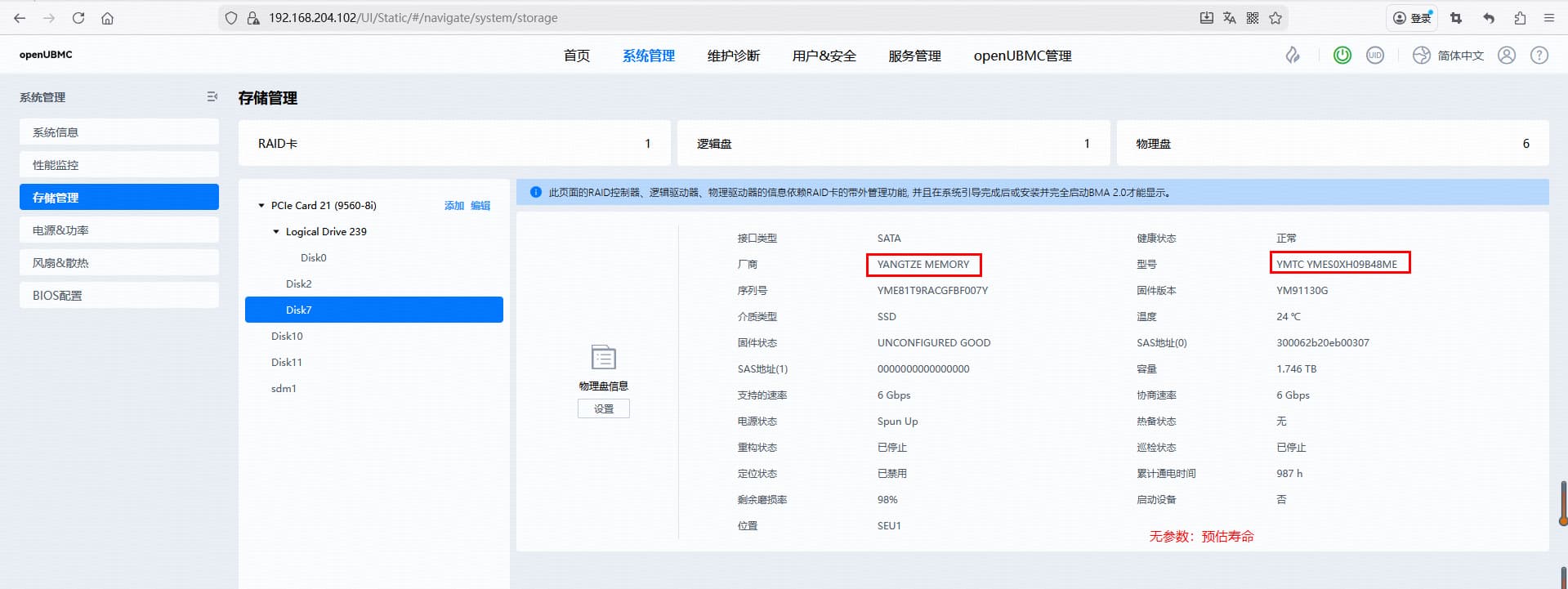Collapse the PCIe Card 21 tree node
Image resolution: width=1568 pixels, height=589 pixels.
click(261, 206)
